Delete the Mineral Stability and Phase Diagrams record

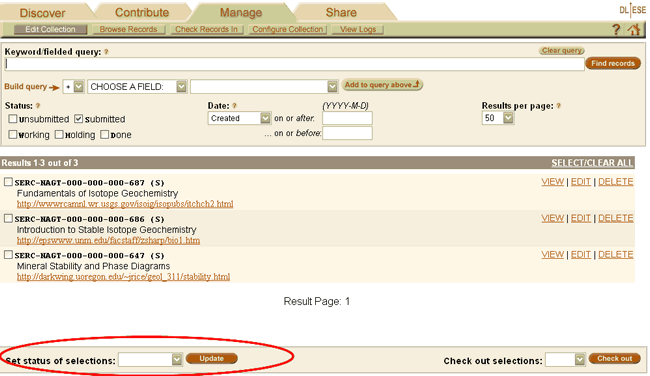pos(616,255)
